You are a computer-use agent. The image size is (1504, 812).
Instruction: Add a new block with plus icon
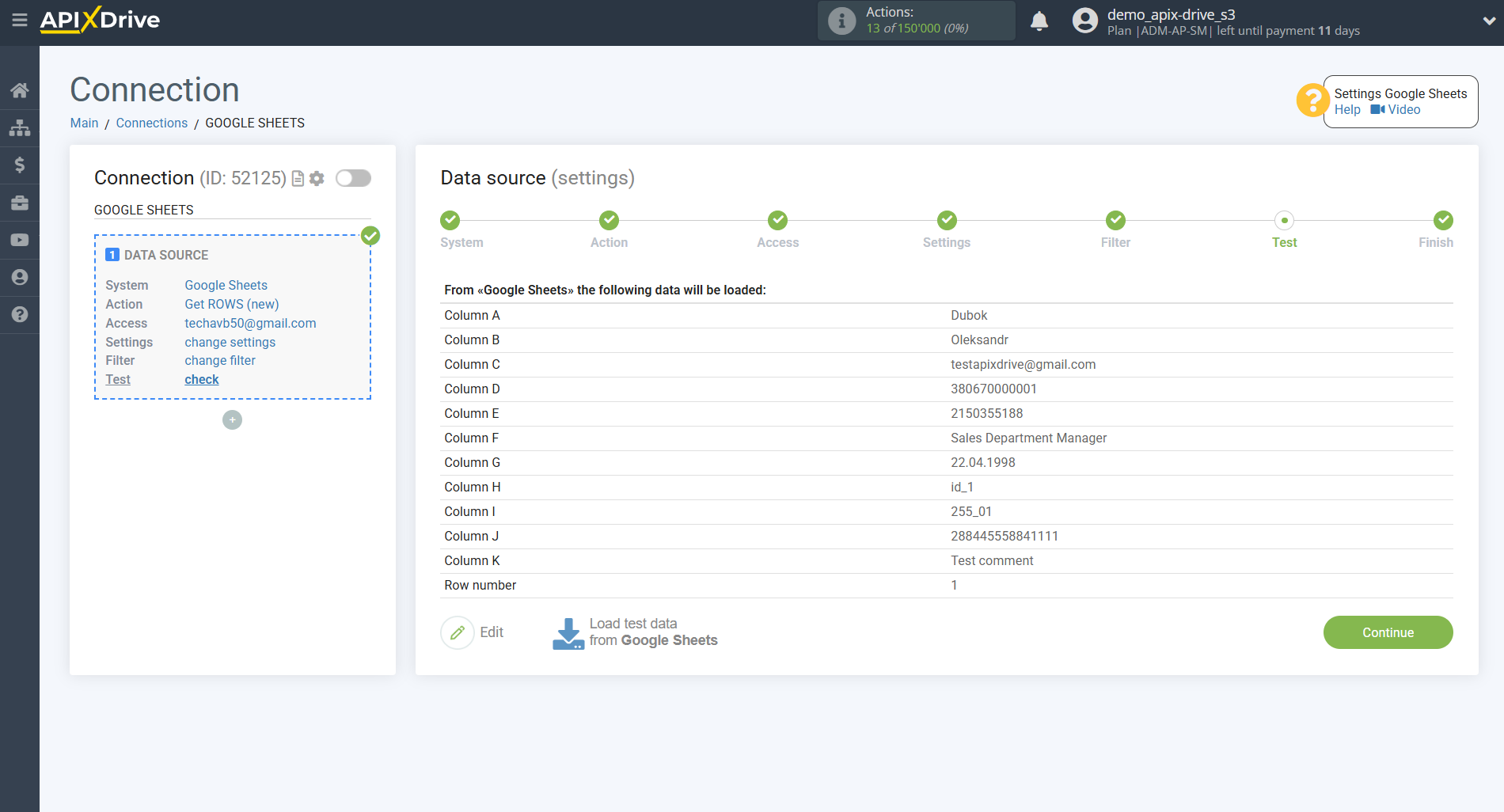click(x=232, y=419)
